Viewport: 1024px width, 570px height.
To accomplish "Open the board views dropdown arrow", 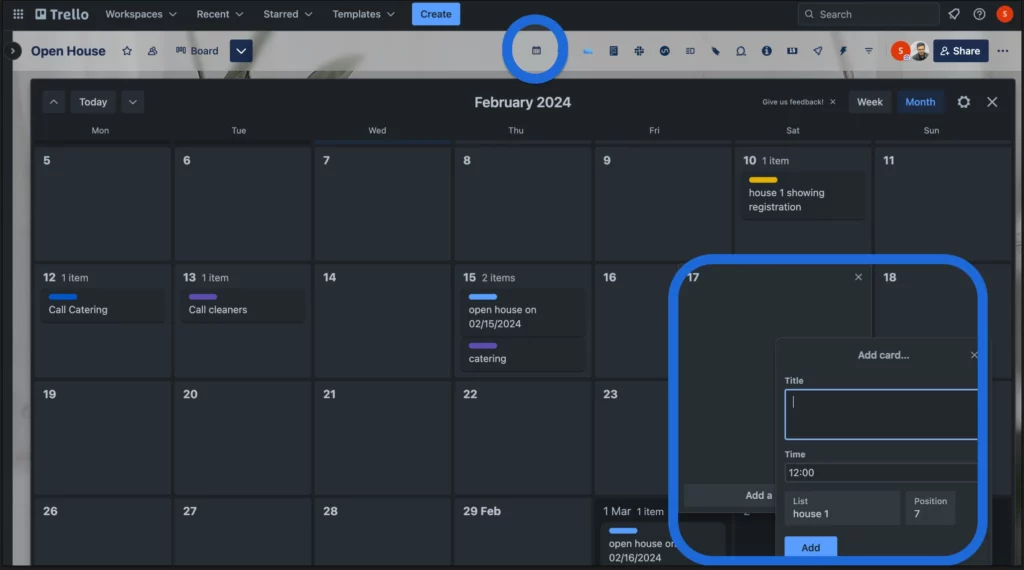I will [241, 51].
